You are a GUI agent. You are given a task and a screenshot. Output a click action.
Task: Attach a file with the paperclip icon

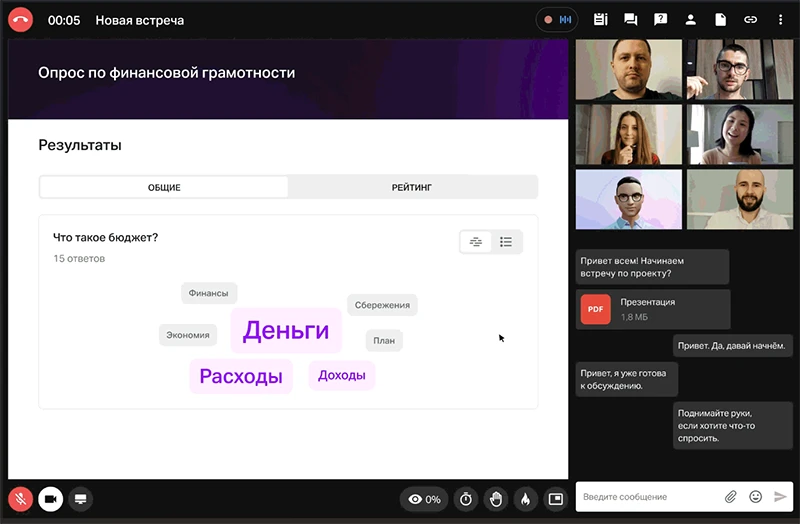[731, 496]
